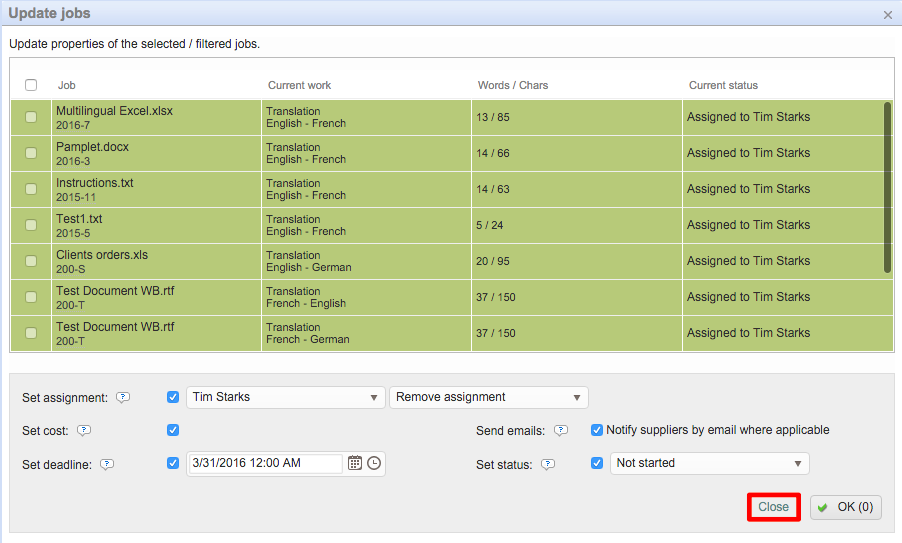
Task: Click the help icon beside Send emails
Action: coord(561,431)
